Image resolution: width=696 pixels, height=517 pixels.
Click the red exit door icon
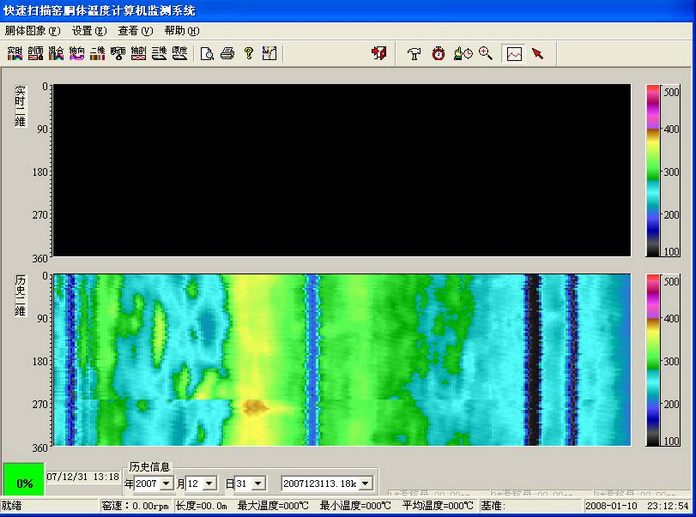pyautogui.click(x=379, y=53)
